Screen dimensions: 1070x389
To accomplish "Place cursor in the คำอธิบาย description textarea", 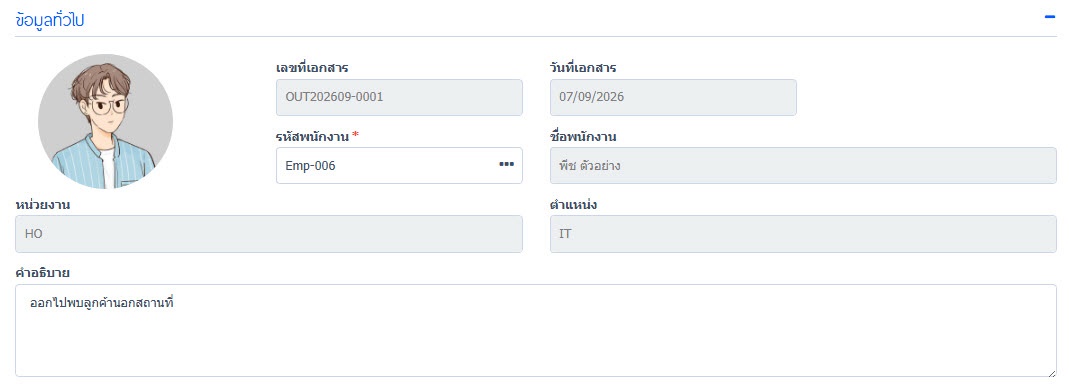I will (x=536, y=330).
